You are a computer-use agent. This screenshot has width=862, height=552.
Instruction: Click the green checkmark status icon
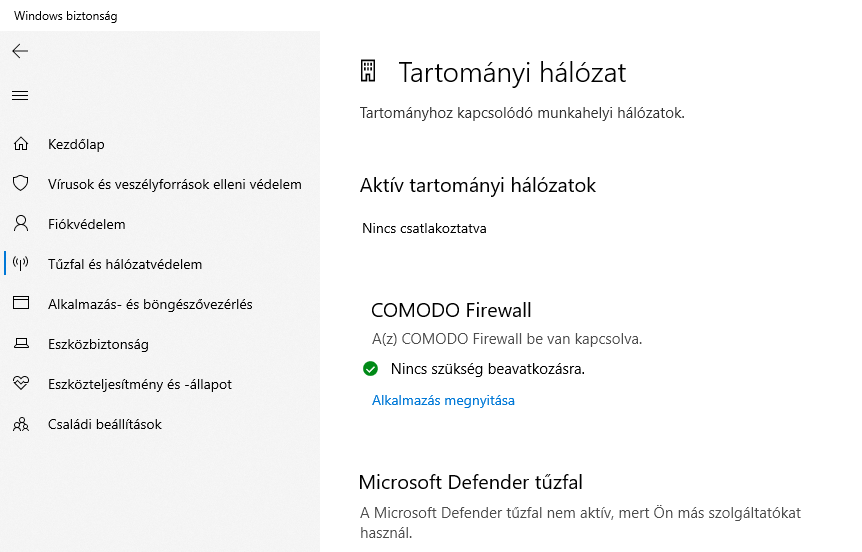pyautogui.click(x=371, y=368)
